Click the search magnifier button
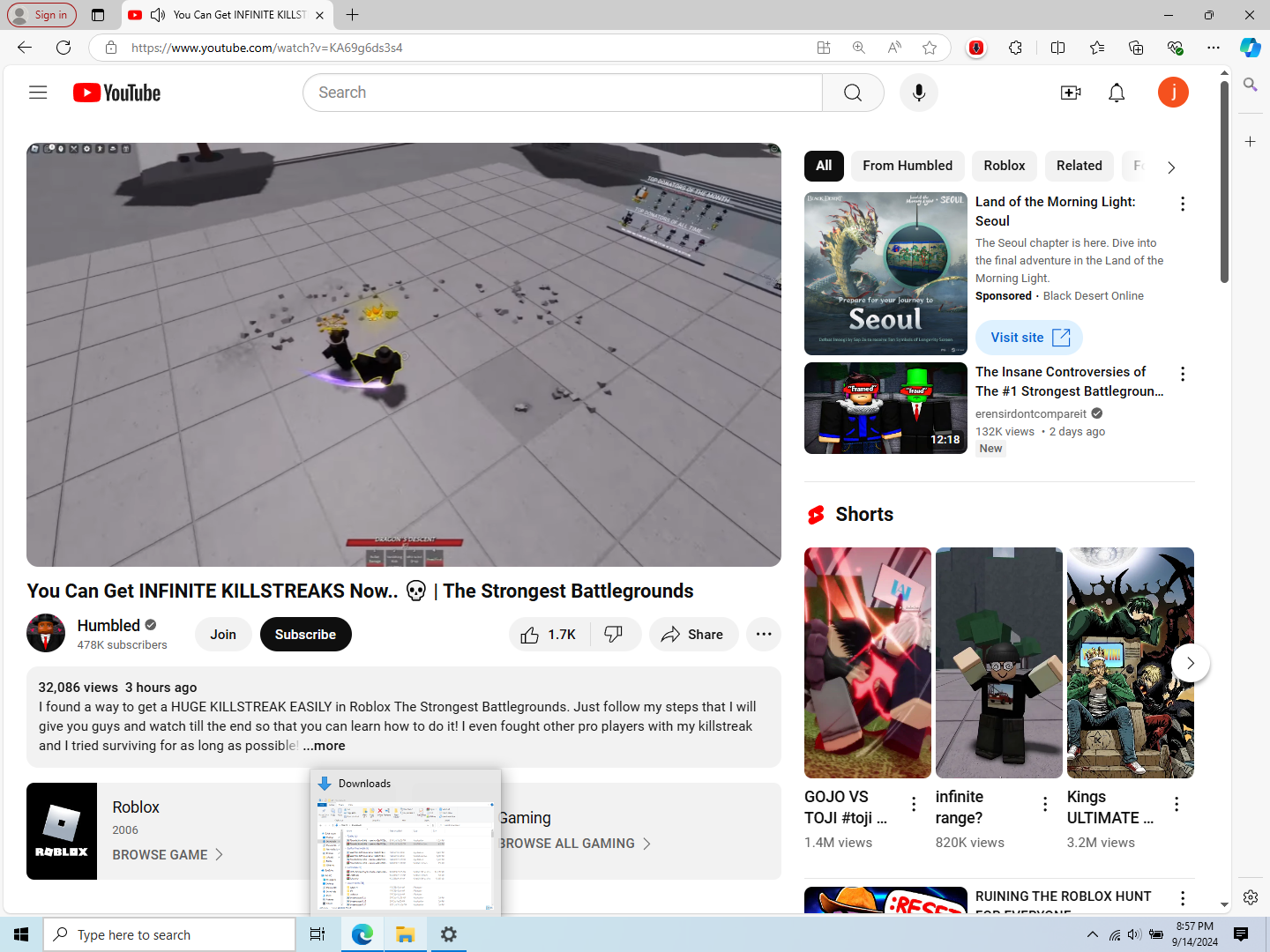Image resolution: width=1270 pixels, height=952 pixels. click(x=853, y=93)
